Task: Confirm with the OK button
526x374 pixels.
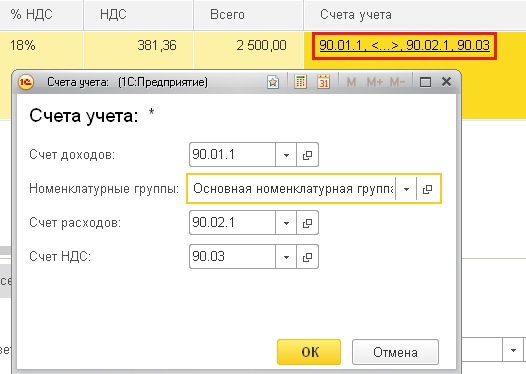Action: (x=309, y=352)
